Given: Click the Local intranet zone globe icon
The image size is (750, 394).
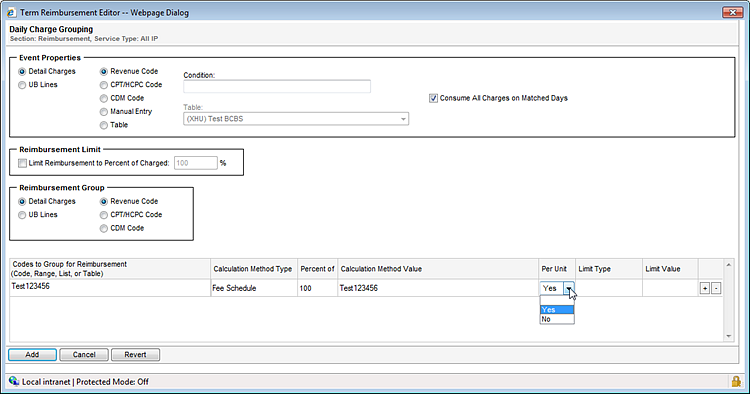Looking at the screenshot, I should point(14,381).
